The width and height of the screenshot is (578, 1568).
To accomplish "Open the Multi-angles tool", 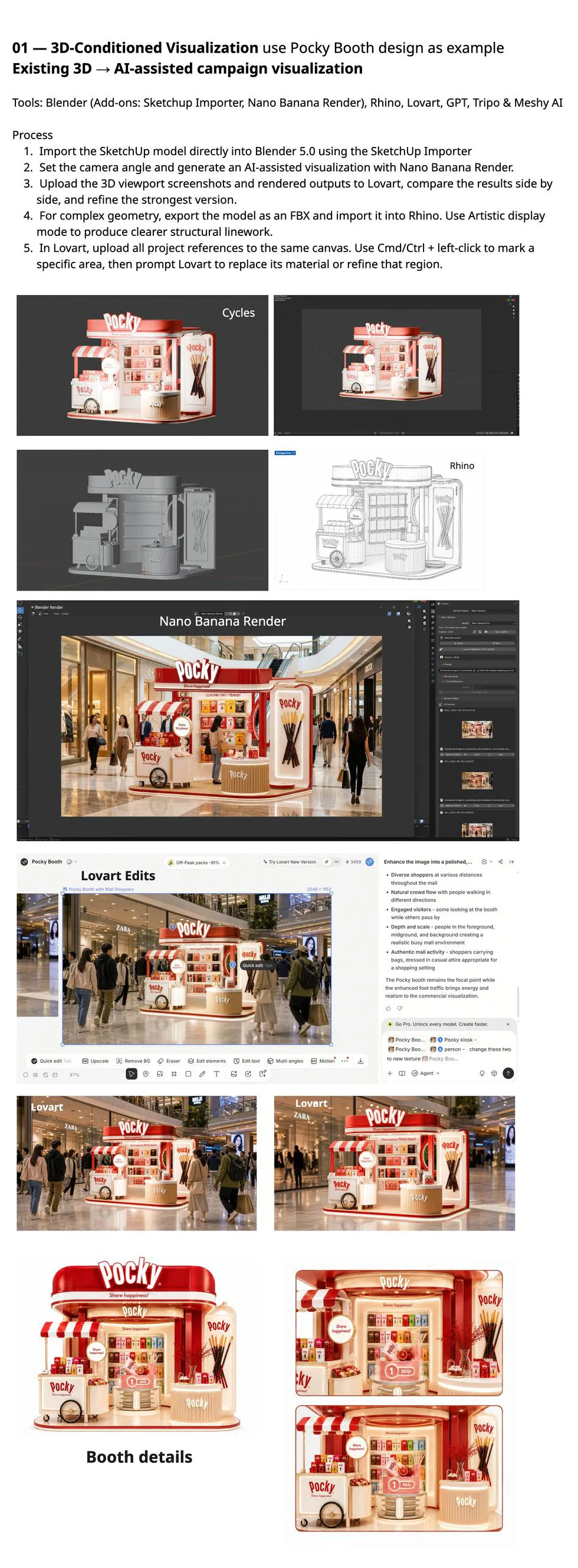I will [285, 1061].
